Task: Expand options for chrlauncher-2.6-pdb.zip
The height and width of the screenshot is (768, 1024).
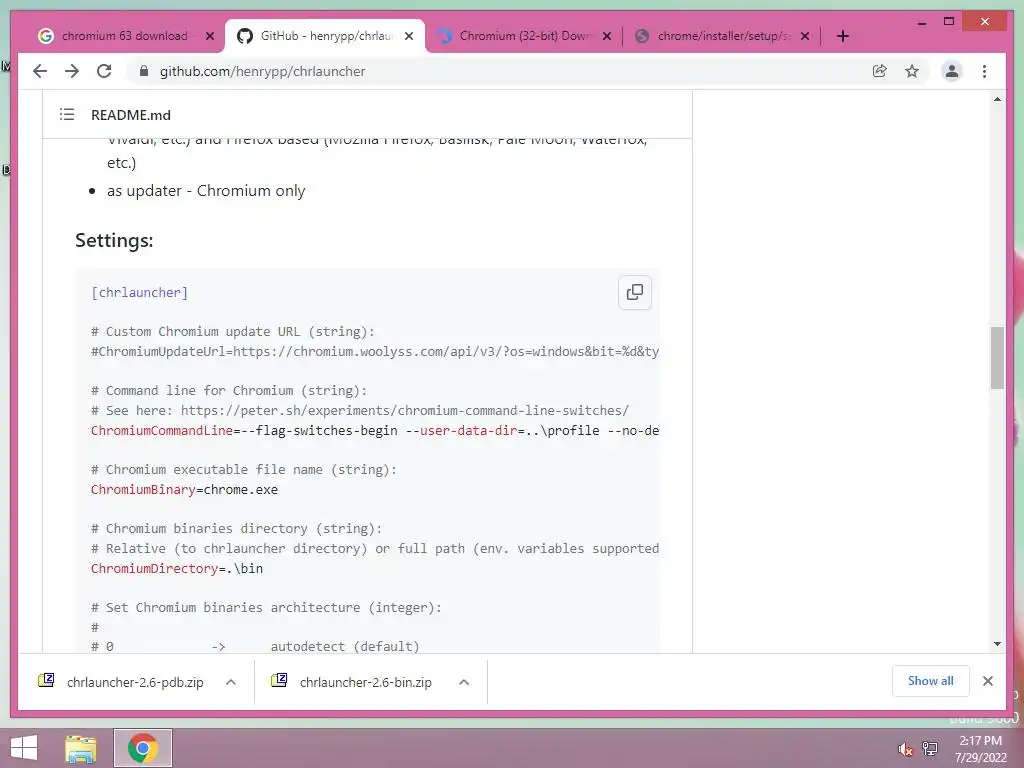Action: tap(231, 682)
